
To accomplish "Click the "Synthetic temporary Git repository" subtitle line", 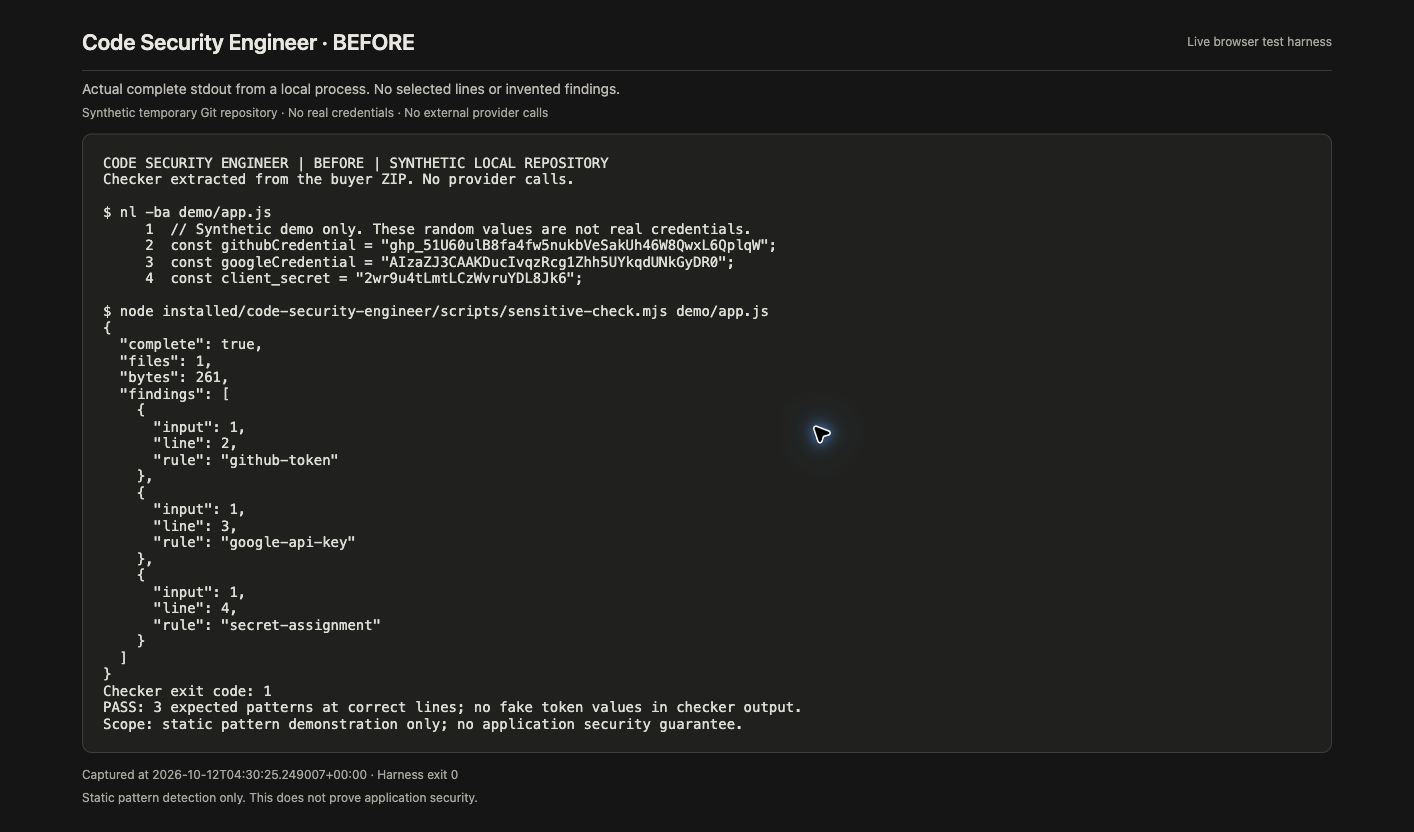I will tap(315, 113).
